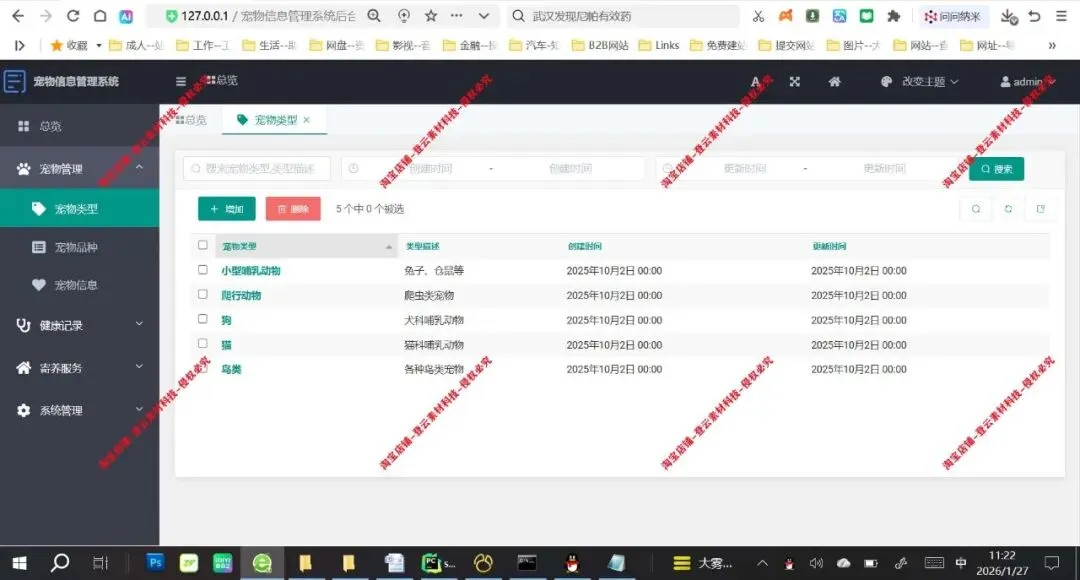
Task: Click browser back arrow
Action: tap(18, 16)
